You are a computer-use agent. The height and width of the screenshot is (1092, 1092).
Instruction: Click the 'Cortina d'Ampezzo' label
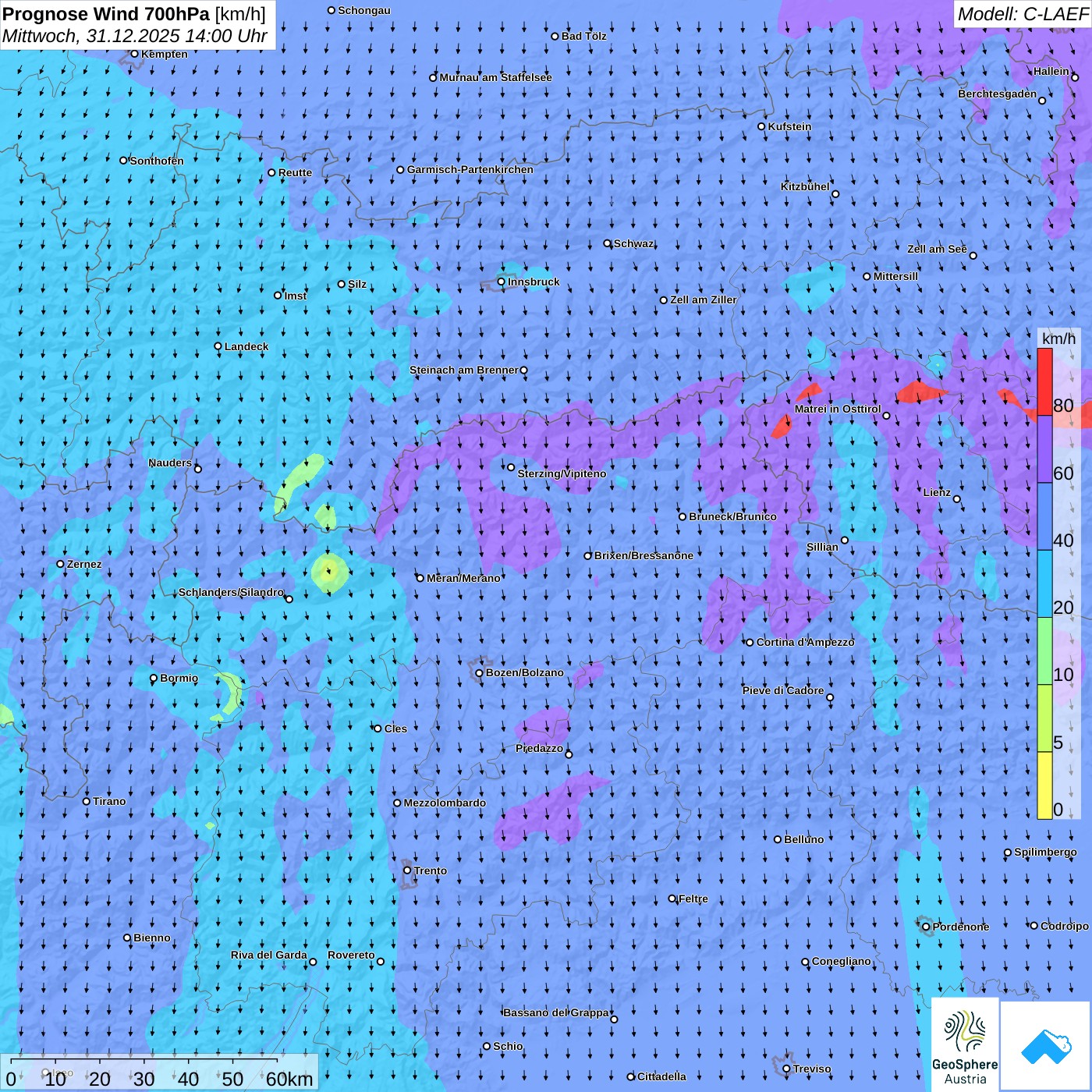[x=806, y=642]
